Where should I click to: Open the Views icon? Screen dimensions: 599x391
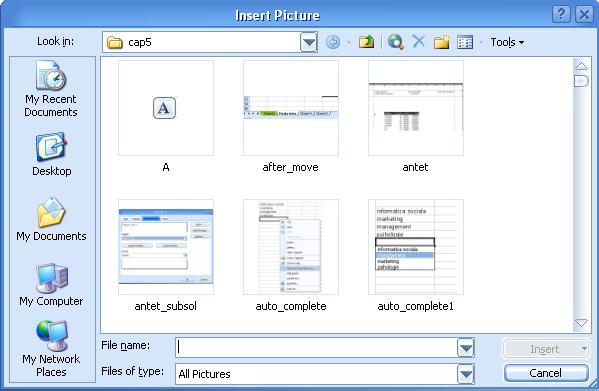click(465, 42)
